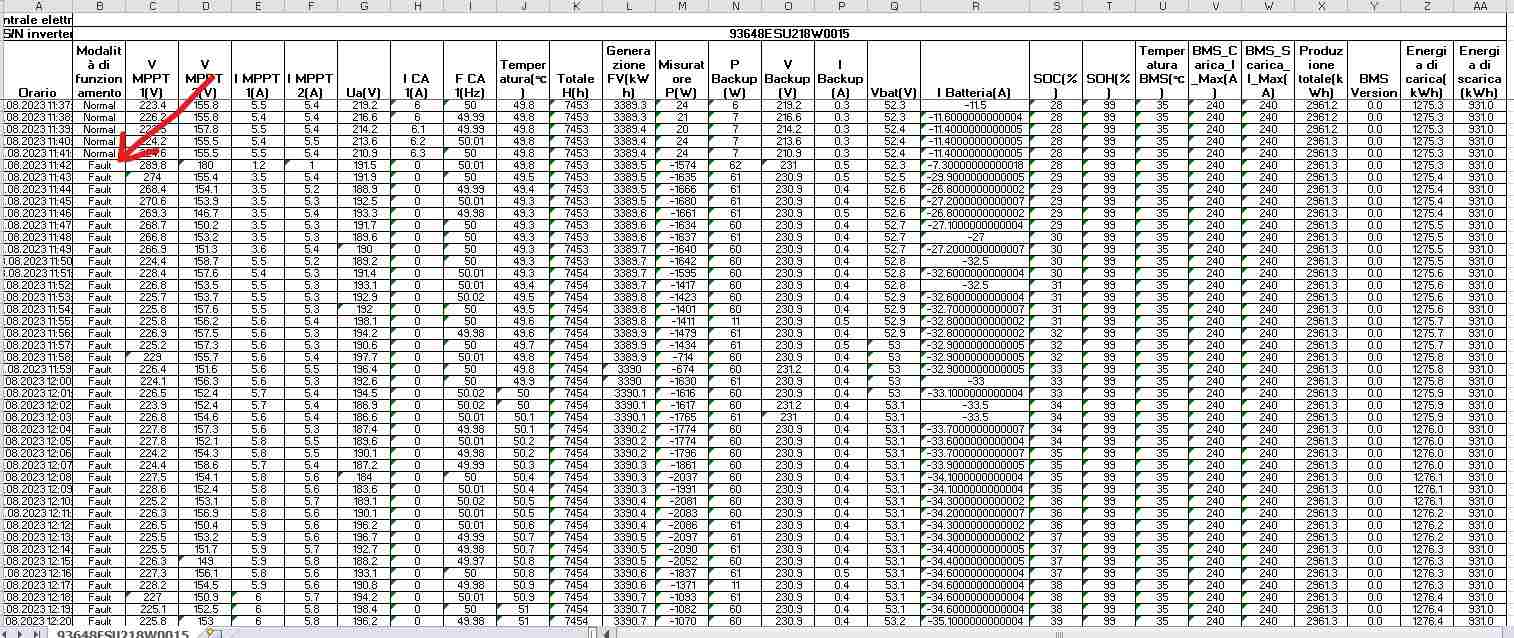Image resolution: width=1514 pixels, height=638 pixels.
Task: Click the 'BMS Version' header cell
Action: pos(1374,69)
